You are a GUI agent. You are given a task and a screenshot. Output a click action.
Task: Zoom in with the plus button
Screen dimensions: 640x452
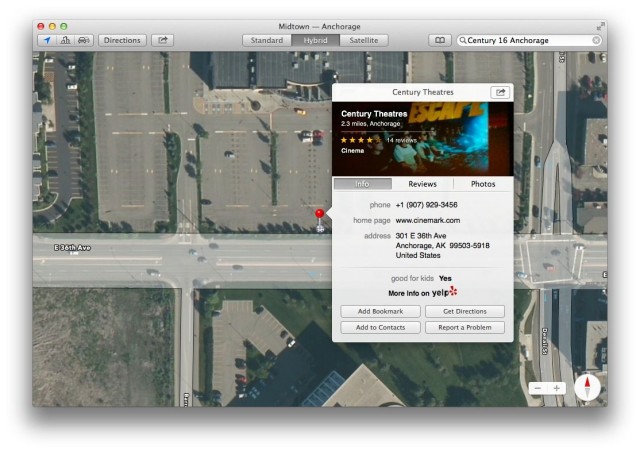click(557, 388)
